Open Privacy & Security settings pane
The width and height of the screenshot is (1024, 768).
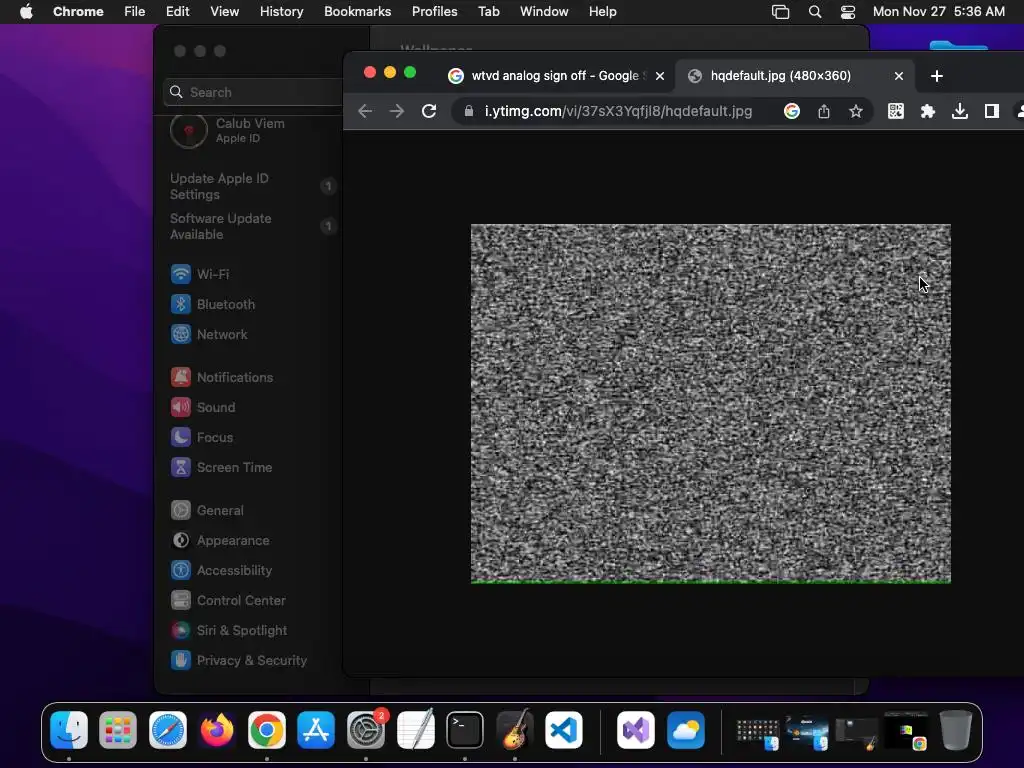[x=239, y=661]
